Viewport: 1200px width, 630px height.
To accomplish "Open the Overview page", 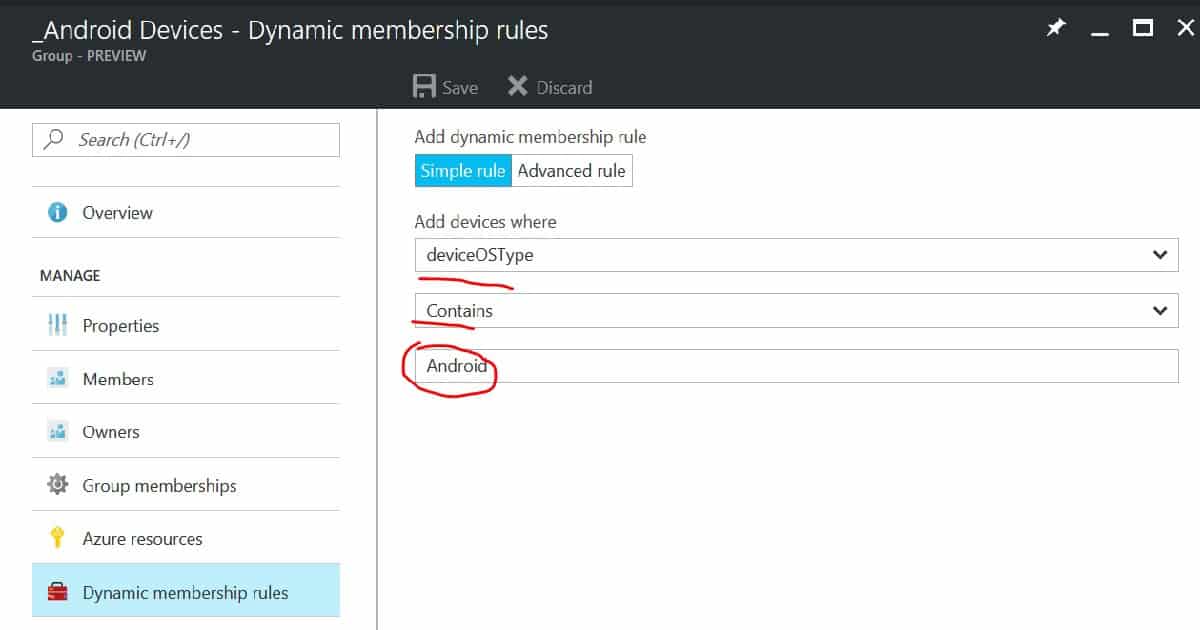I will [117, 212].
